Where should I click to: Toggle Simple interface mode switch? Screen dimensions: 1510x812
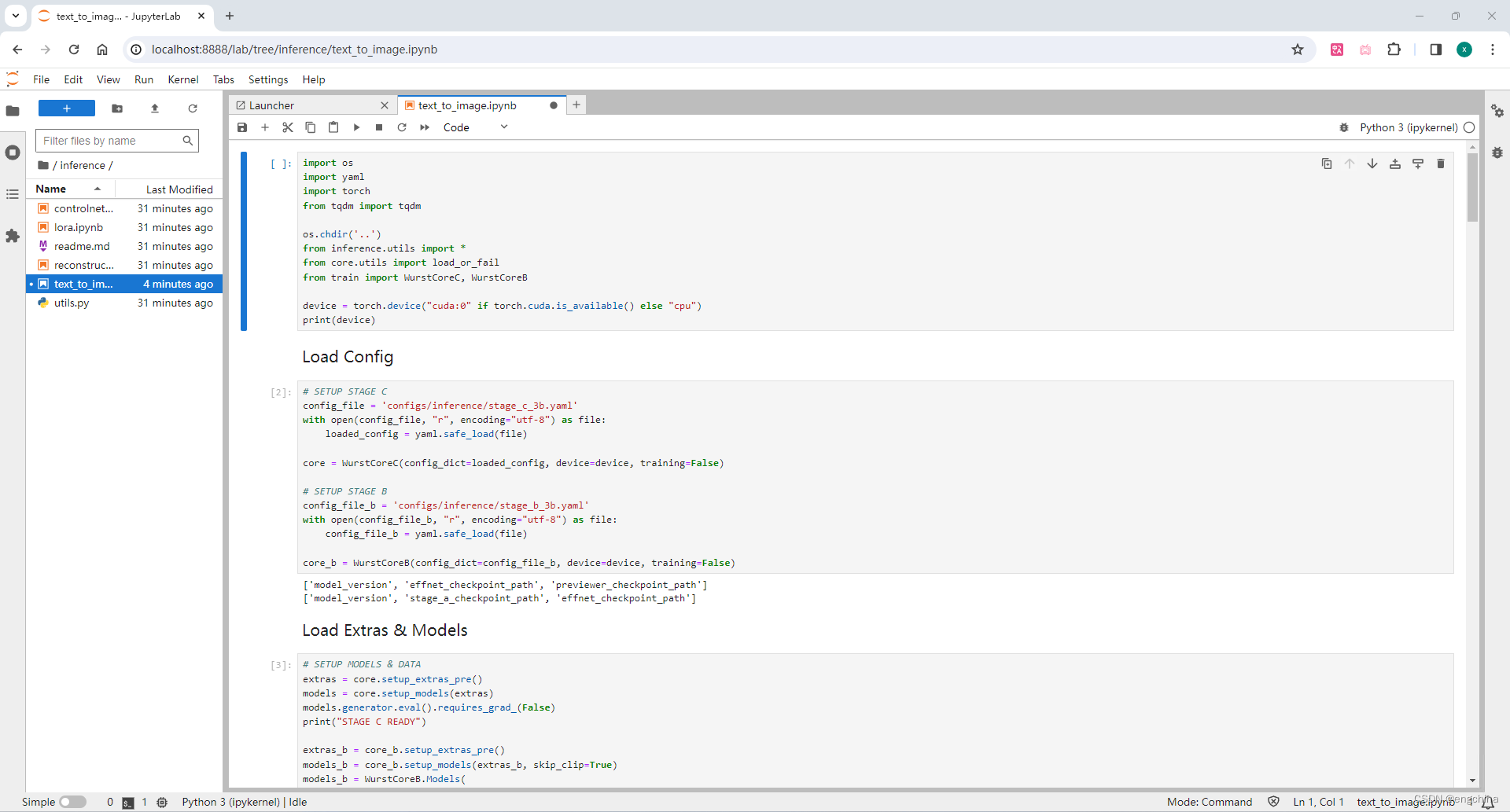coord(73,802)
